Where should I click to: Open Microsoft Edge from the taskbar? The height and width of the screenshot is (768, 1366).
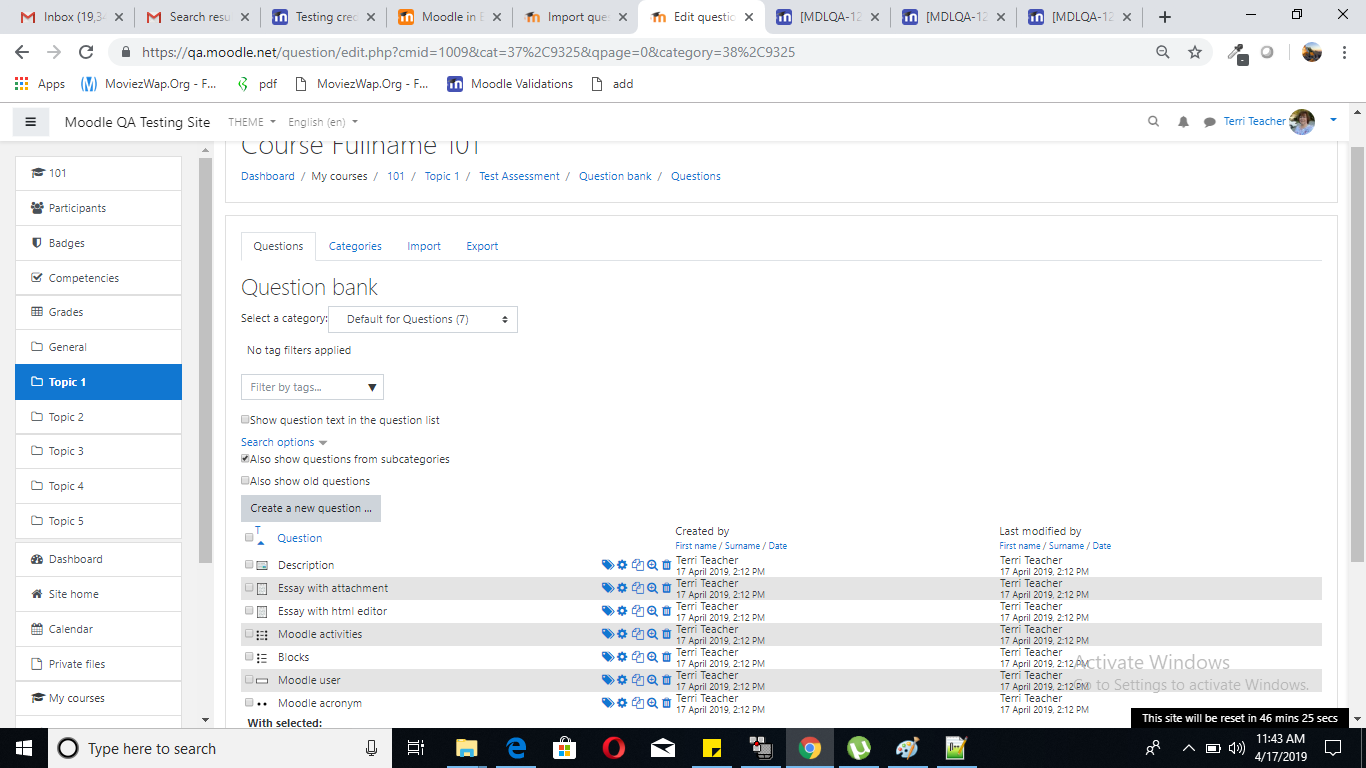[x=516, y=748]
